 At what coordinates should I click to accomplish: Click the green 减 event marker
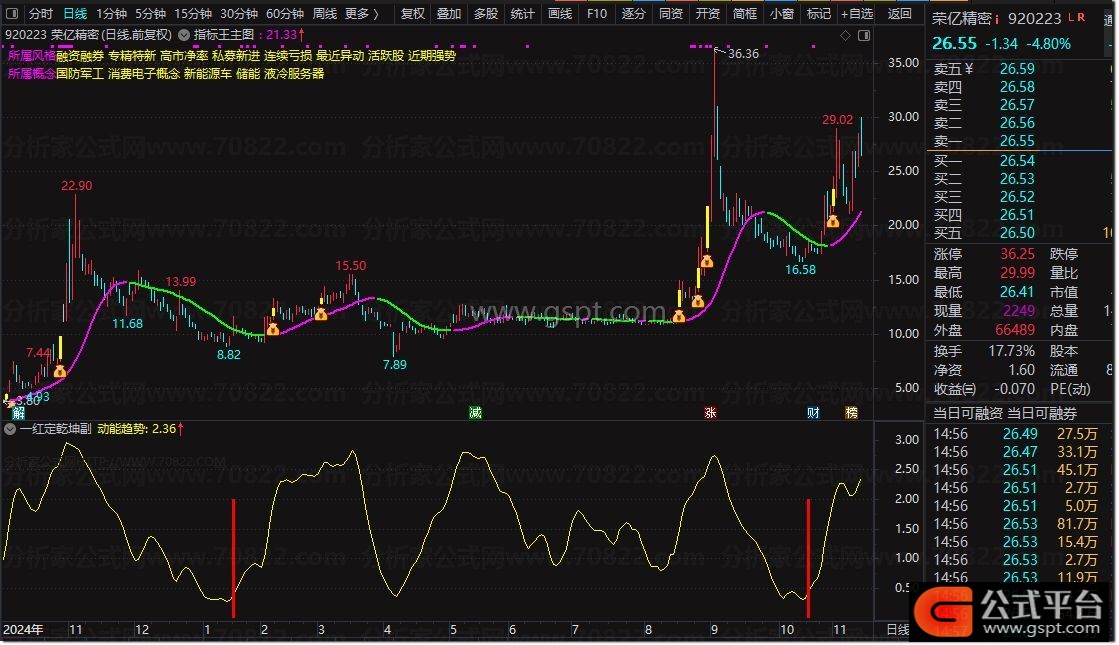[x=476, y=412]
